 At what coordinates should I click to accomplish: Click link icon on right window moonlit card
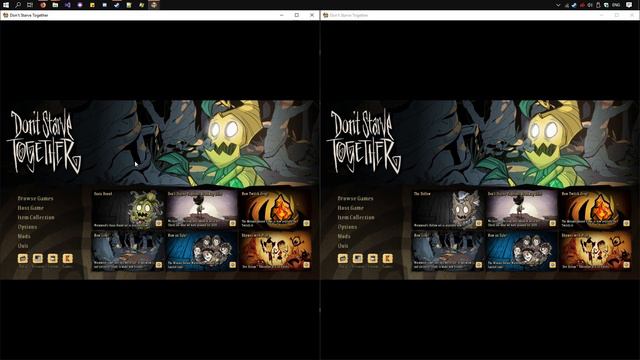[552, 223]
